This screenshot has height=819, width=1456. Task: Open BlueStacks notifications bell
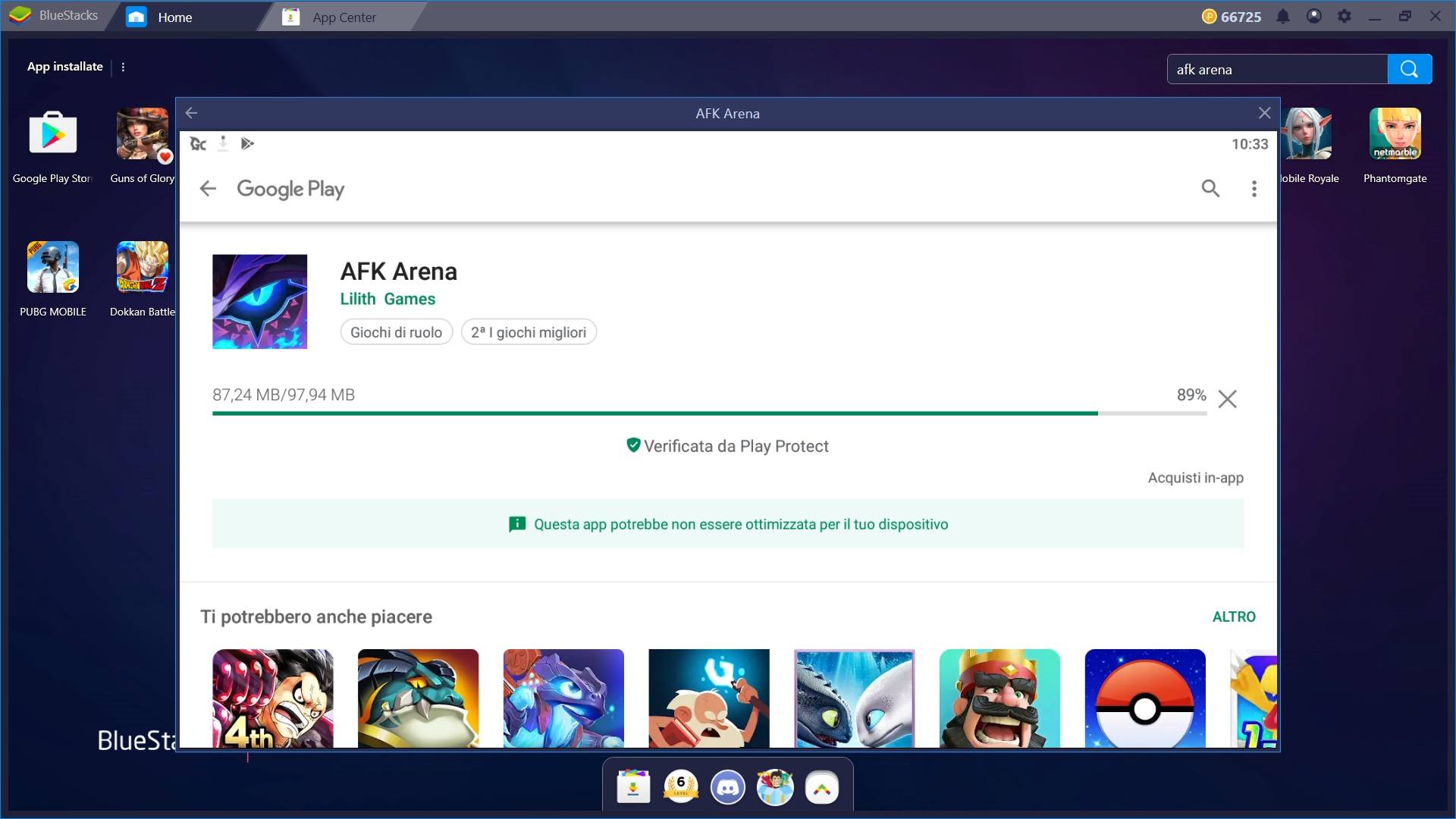tap(1283, 16)
